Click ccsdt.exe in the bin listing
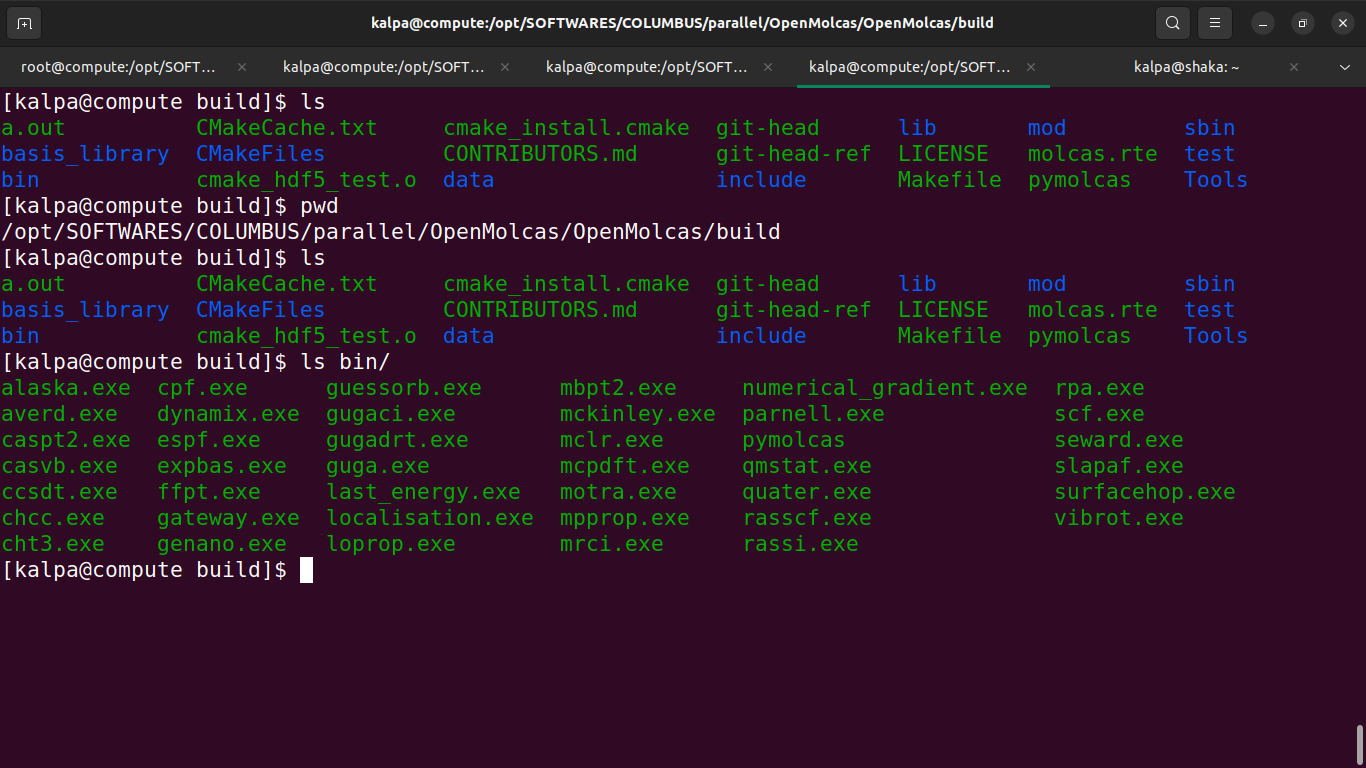Image resolution: width=1366 pixels, height=768 pixels. tap(60, 492)
